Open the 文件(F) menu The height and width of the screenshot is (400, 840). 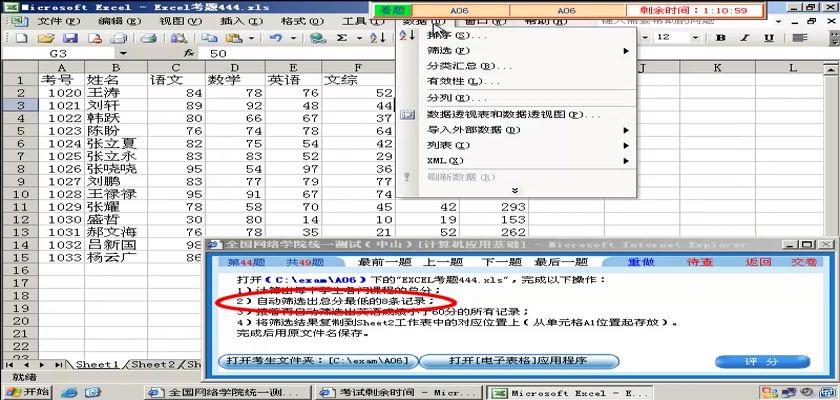tap(58, 21)
